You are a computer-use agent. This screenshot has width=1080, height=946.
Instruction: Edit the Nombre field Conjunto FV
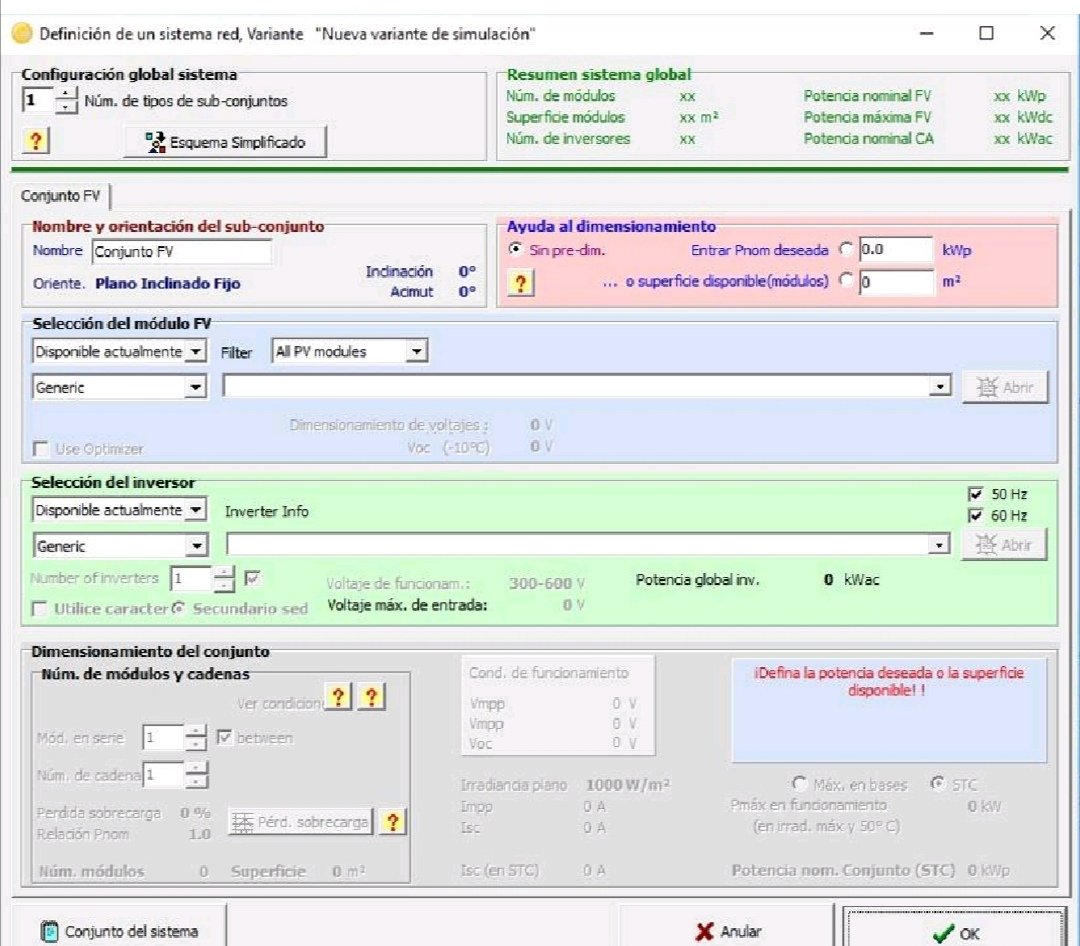pos(182,251)
